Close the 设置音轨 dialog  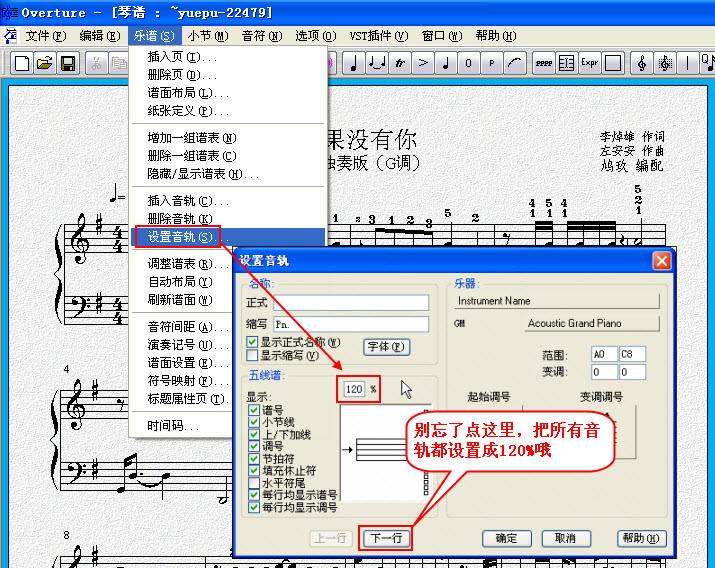pos(662,261)
